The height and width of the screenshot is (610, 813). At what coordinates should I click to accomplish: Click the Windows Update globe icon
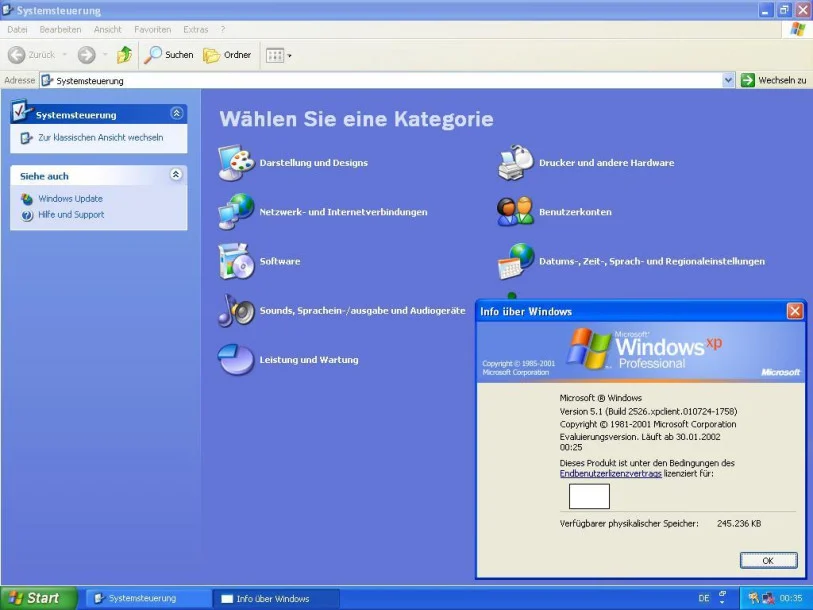click(27, 199)
